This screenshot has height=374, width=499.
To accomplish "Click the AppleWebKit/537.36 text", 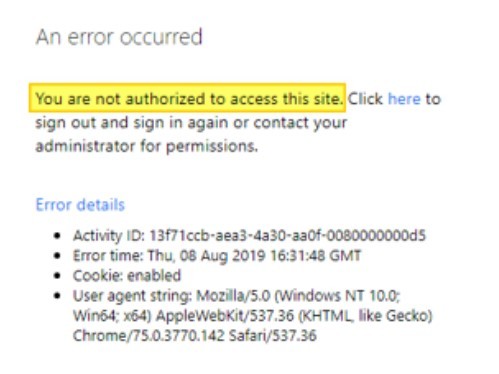I will (225, 316).
